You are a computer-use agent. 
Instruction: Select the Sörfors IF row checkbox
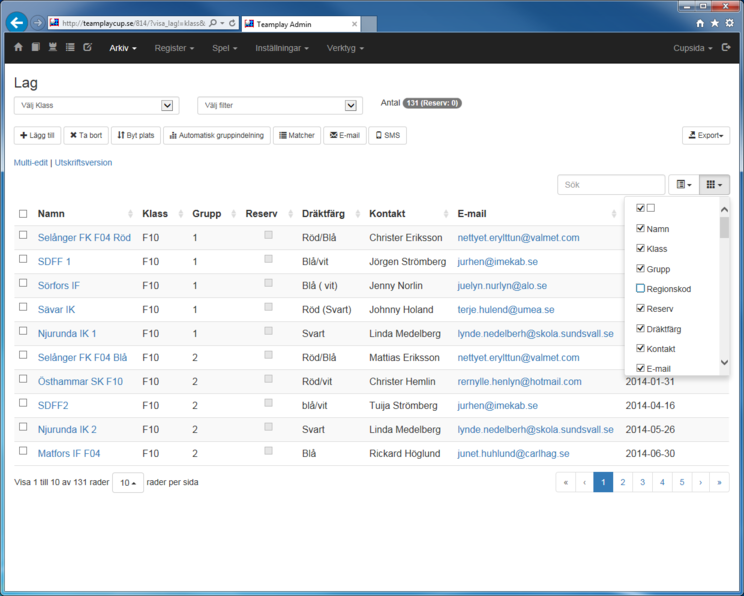[x=23, y=284]
